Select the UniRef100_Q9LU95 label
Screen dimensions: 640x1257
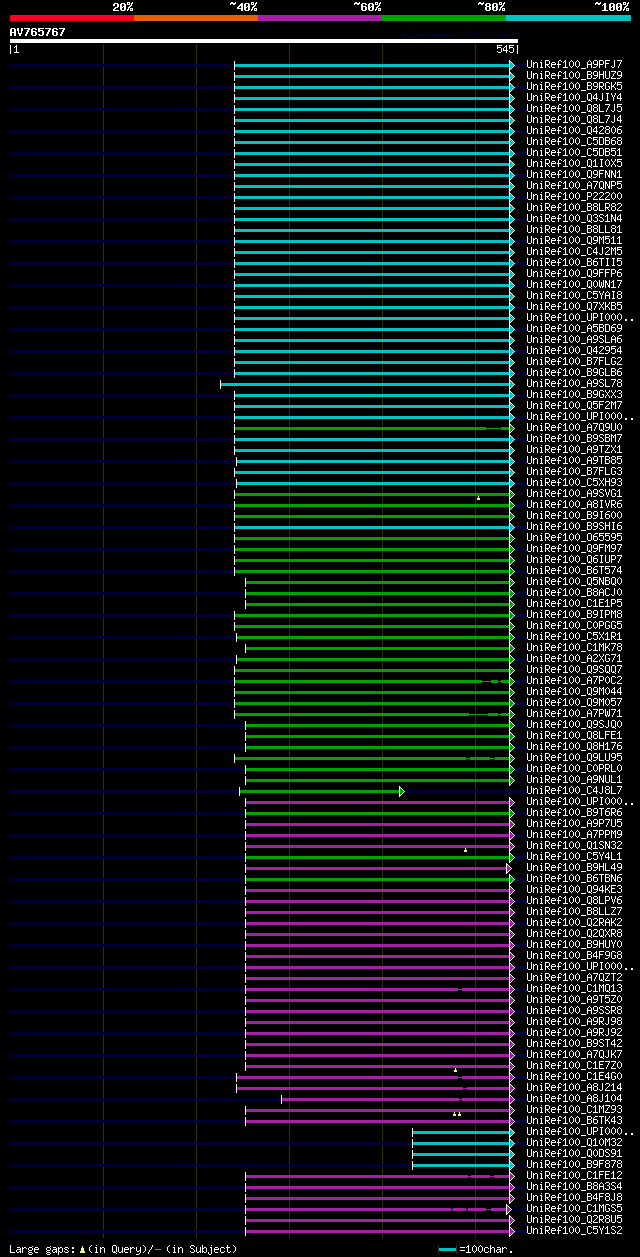tap(574, 757)
